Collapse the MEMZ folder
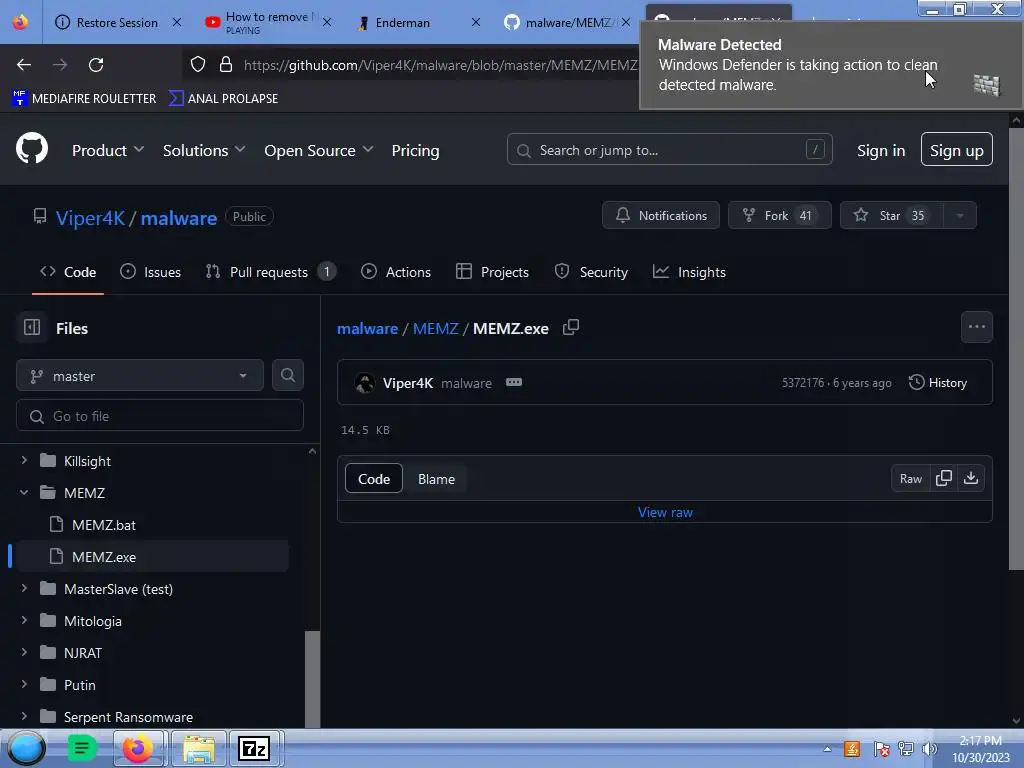Image resolution: width=1024 pixels, height=768 pixels. (x=24, y=492)
